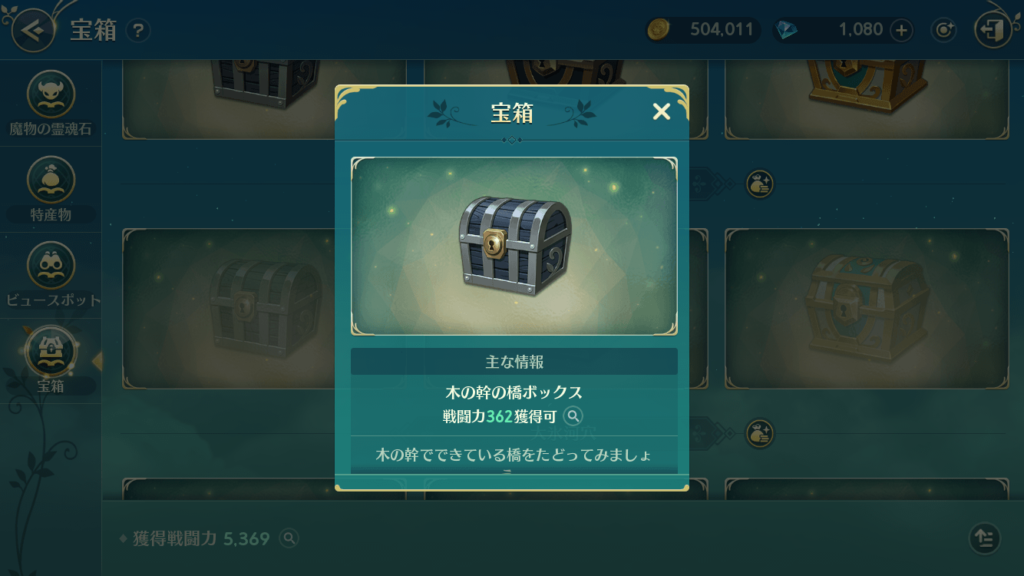Open the help question mark icon
The width and height of the screenshot is (1024, 576).
(138, 31)
